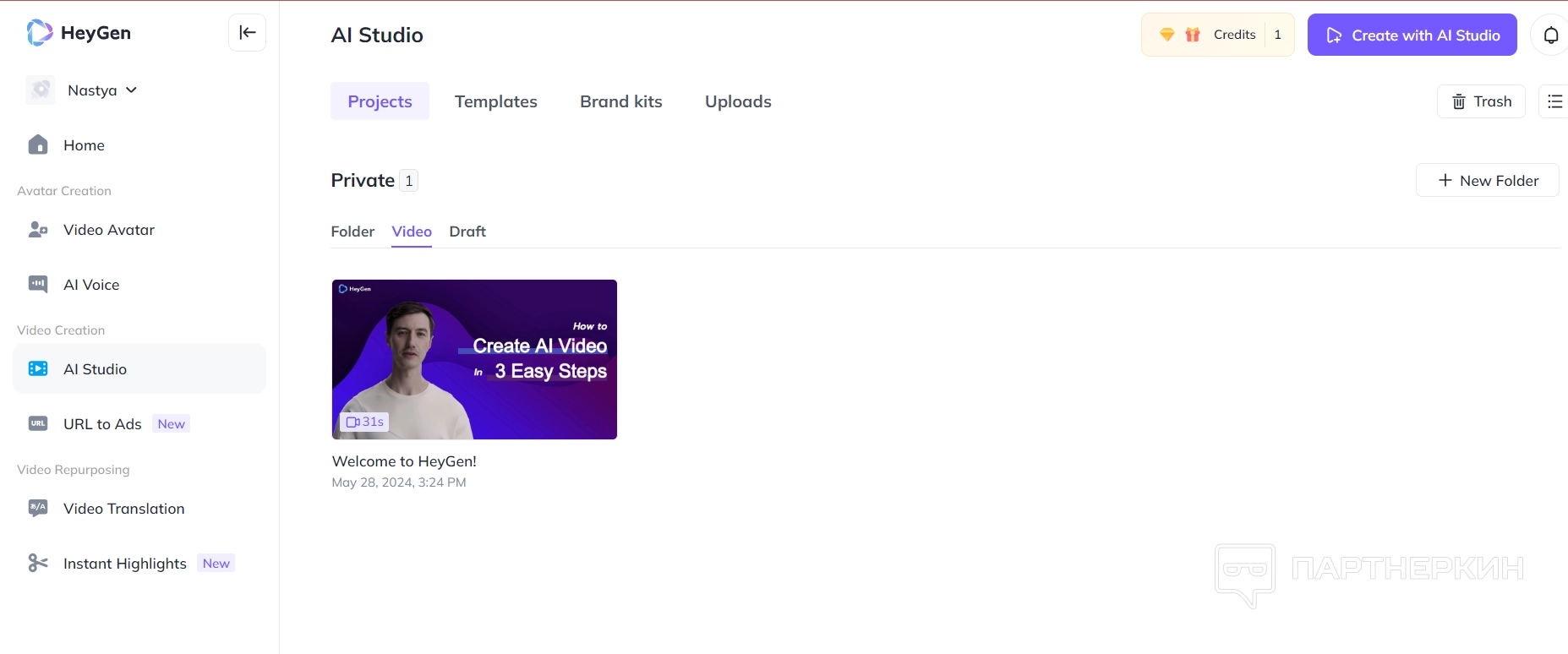Click the HeyGen logo icon

click(40, 33)
